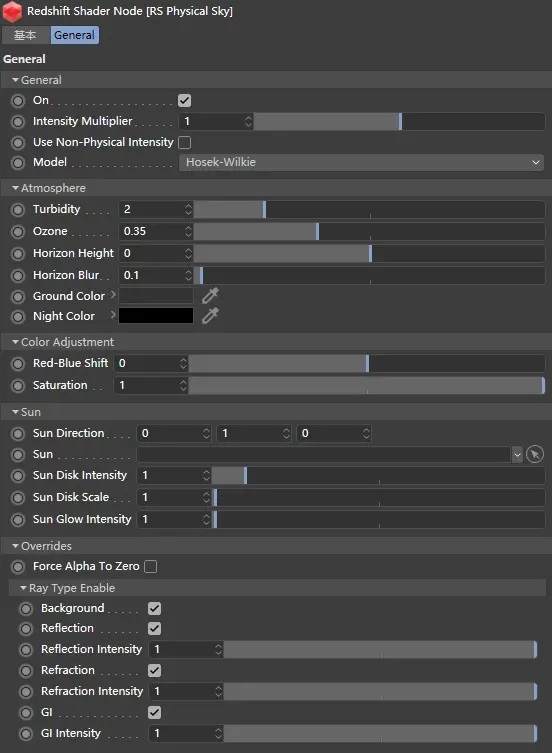This screenshot has height=753, width=552.
Task: Click animation dot beside Use Non-Physical Intensity
Action: point(18,143)
